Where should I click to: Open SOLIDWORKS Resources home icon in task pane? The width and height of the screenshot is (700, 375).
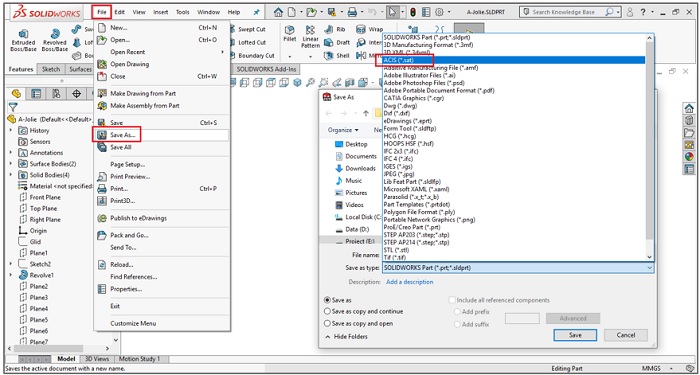(689, 108)
